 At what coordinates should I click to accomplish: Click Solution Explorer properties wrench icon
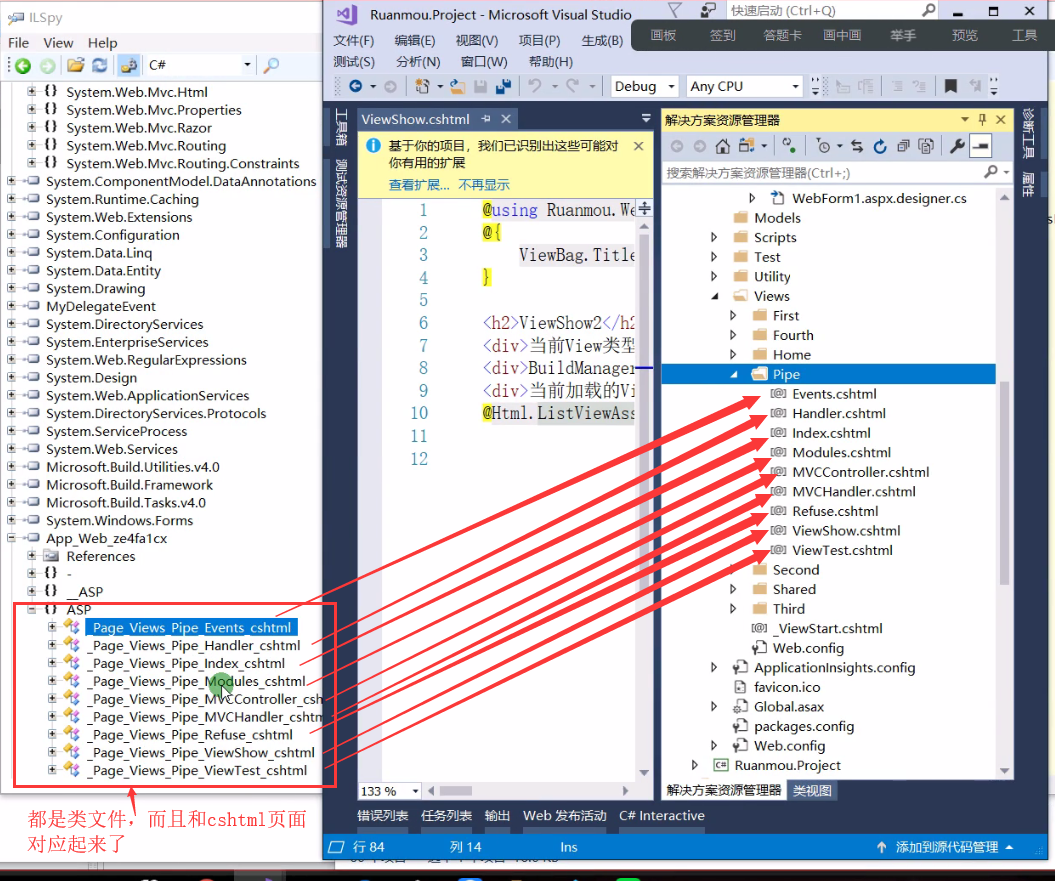point(957,146)
